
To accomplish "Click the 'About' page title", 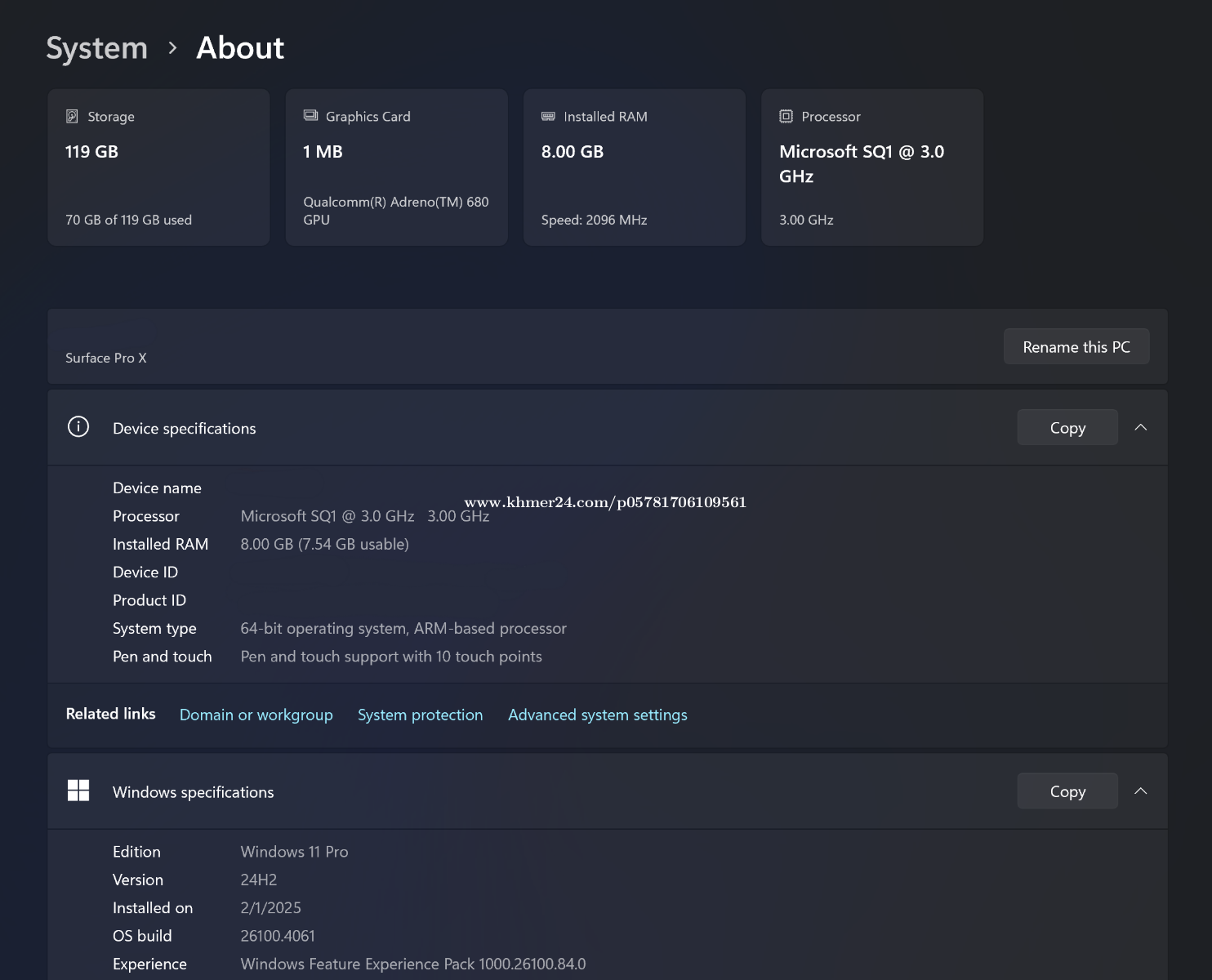I will (240, 47).
